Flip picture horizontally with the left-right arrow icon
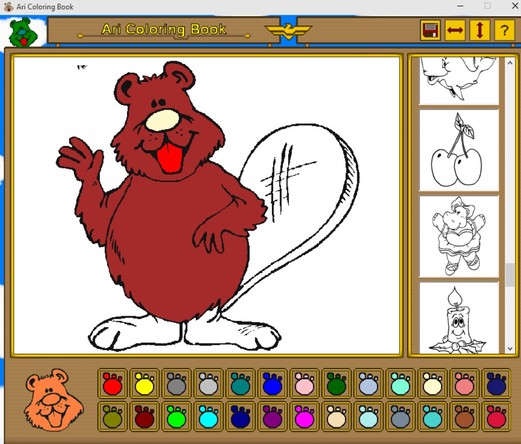This screenshot has height=444, width=521. pyautogui.click(x=455, y=30)
